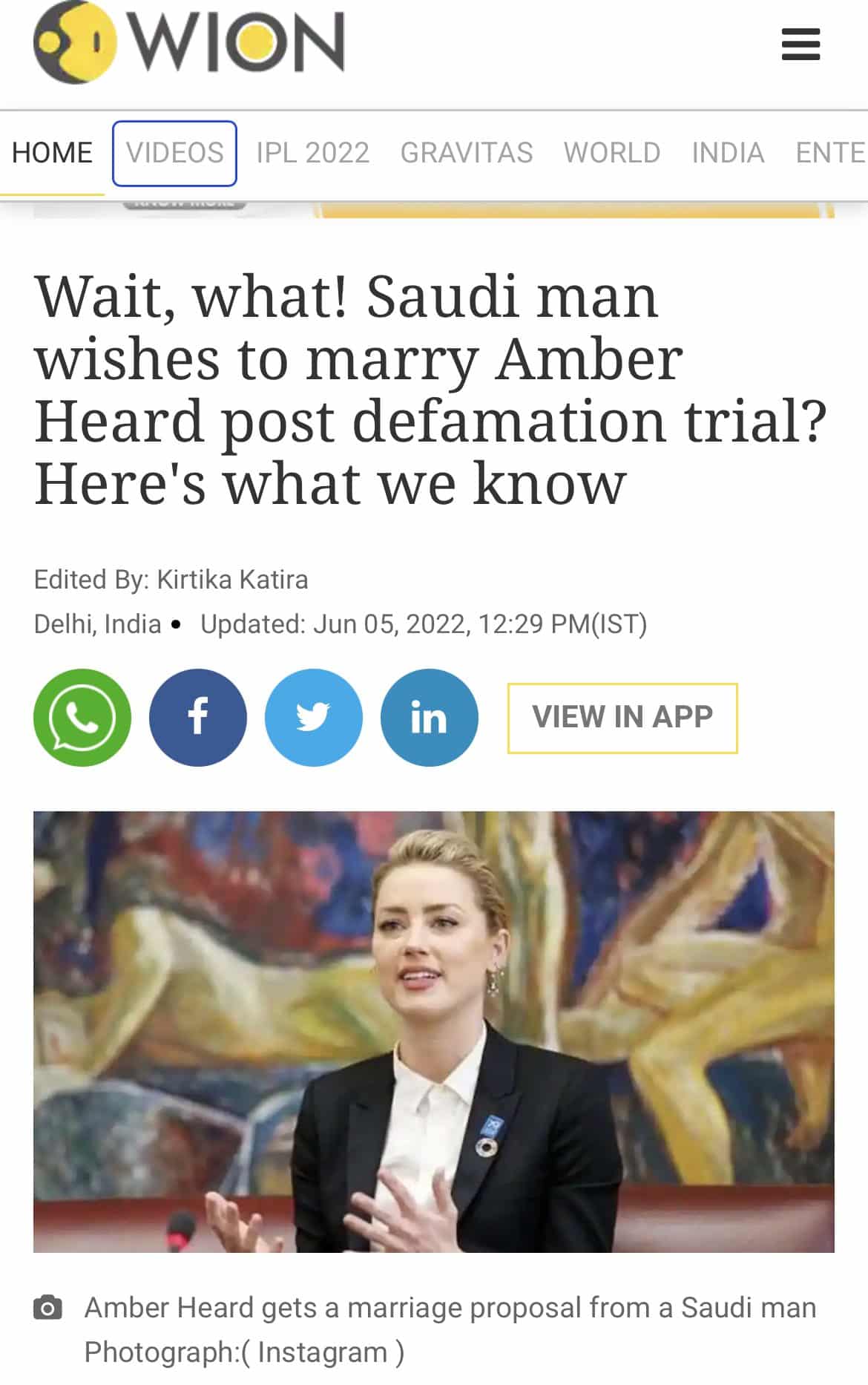This screenshot has width=868, height=1385.
Task: Open the partially visible ENTE tab
Action: click(x=831, y=153)
